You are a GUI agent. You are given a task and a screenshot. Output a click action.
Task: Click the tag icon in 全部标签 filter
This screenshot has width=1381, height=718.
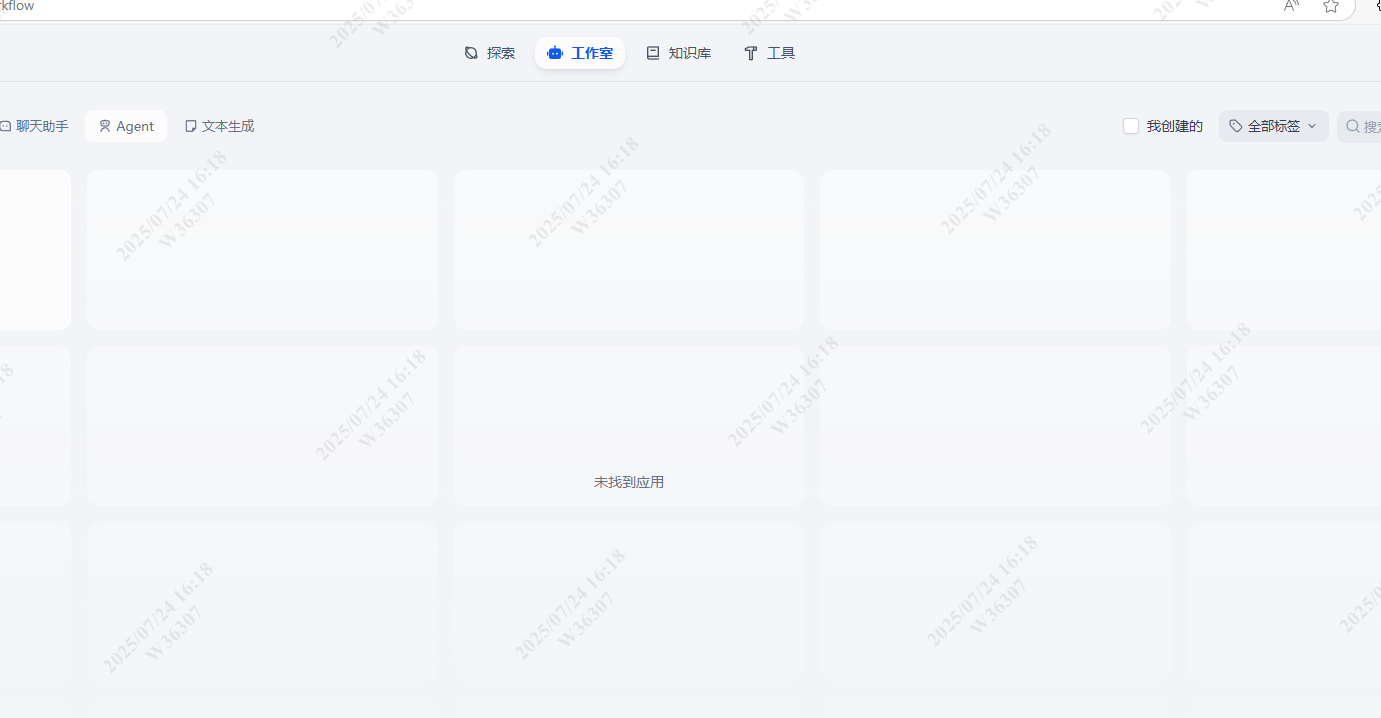pyautogui.click(x=1236, y=126)
